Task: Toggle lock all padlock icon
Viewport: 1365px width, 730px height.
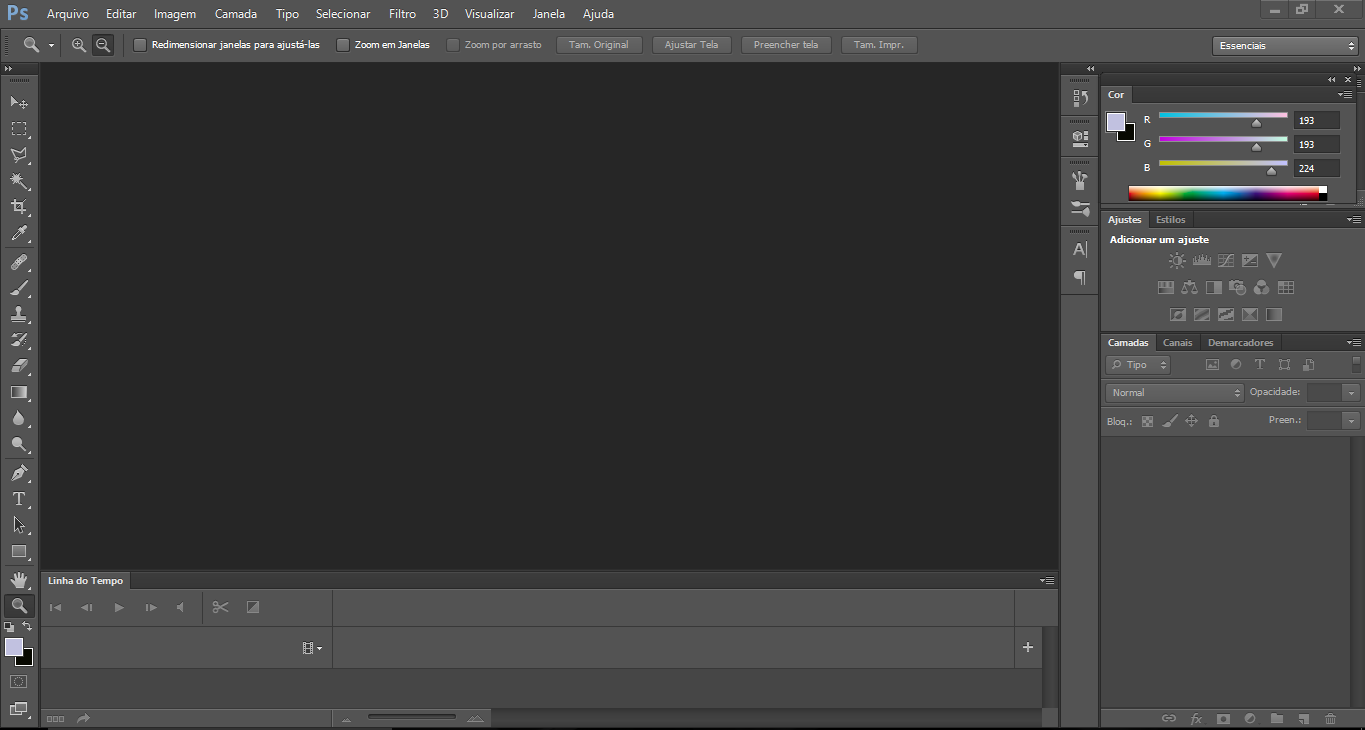Action: 1213,421
